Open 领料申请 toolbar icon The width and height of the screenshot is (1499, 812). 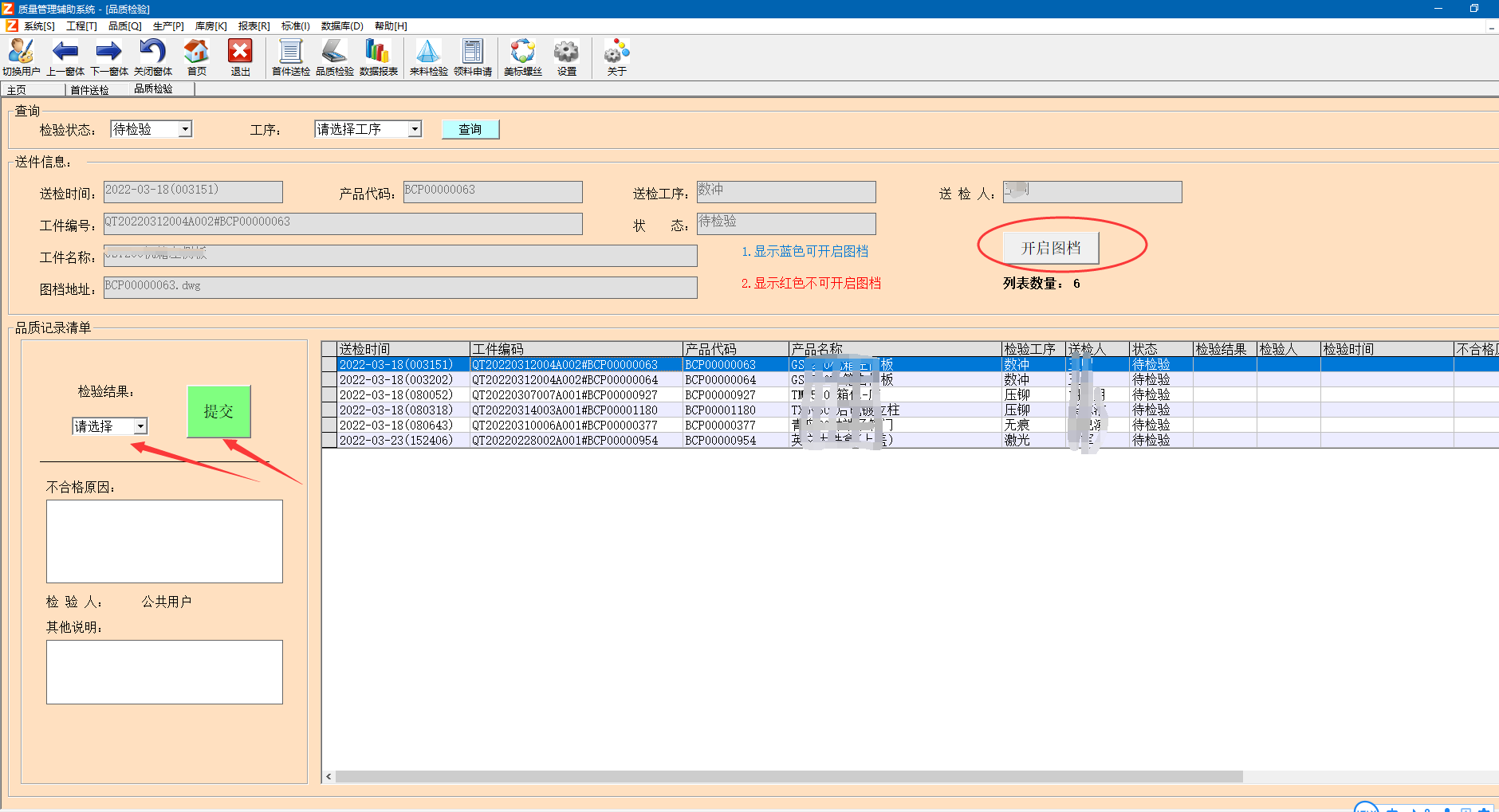click(472, 57)
